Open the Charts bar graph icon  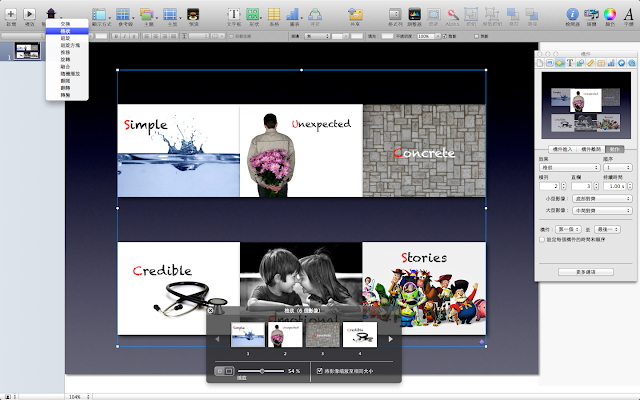click(292, 14)
